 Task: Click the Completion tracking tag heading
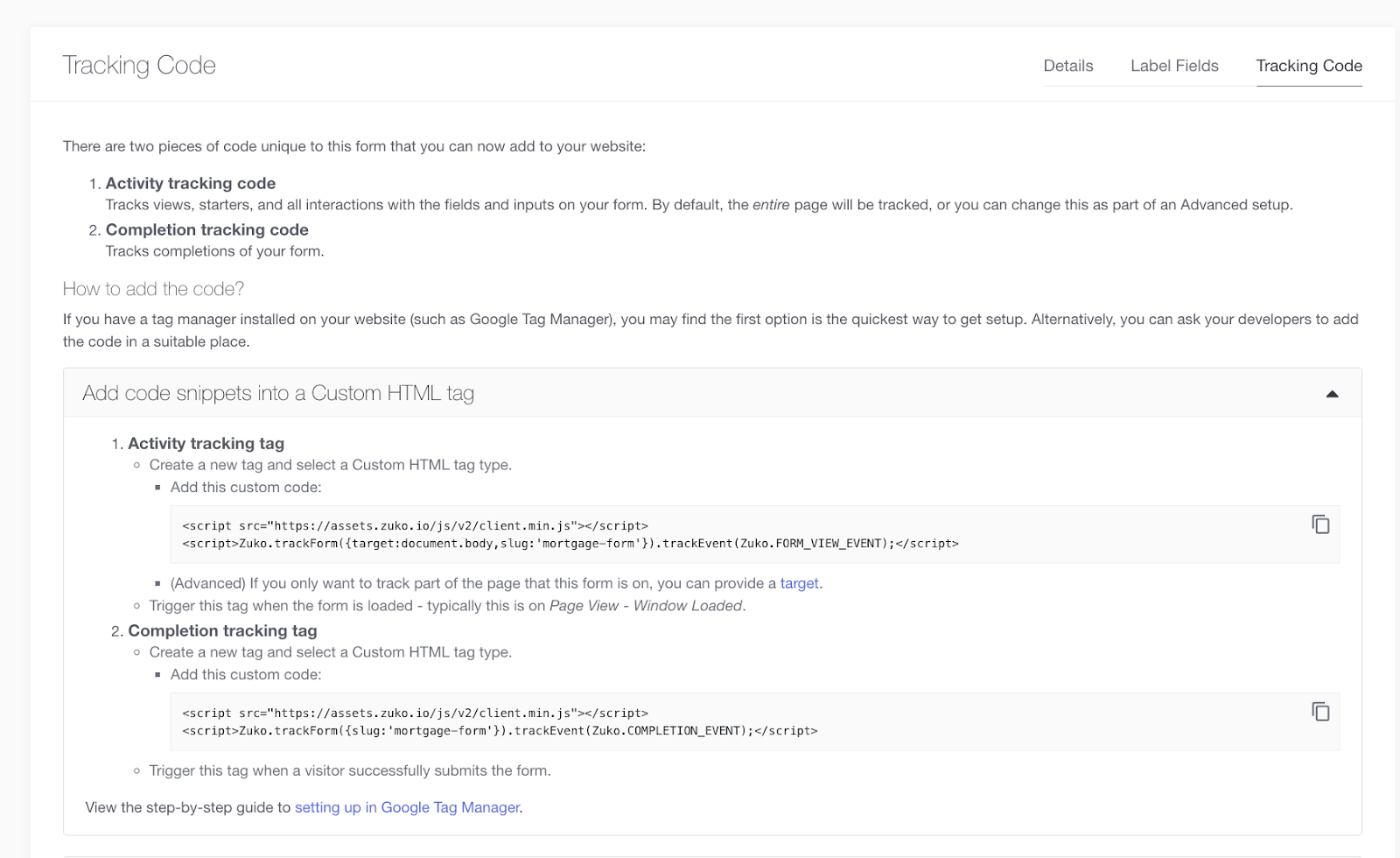[222, 630]
